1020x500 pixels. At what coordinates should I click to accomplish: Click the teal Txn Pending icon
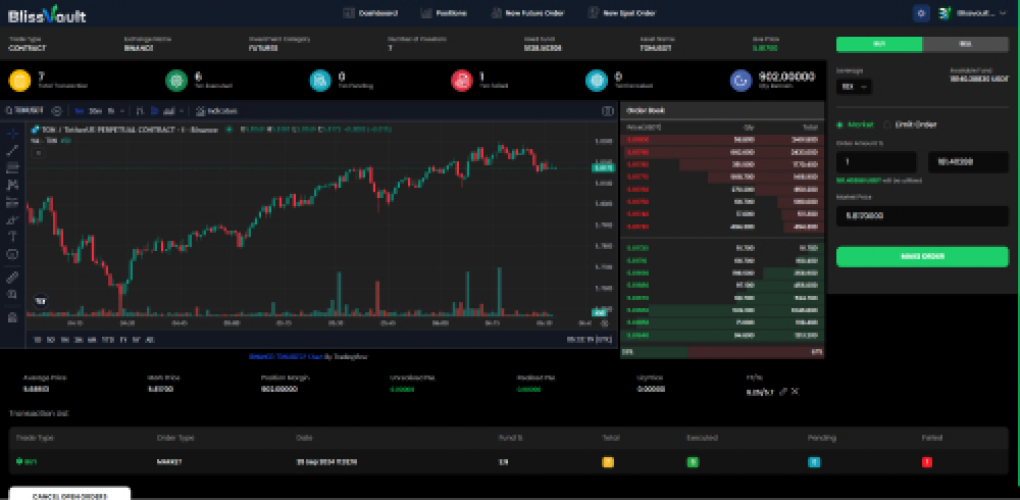coord(320,81)
